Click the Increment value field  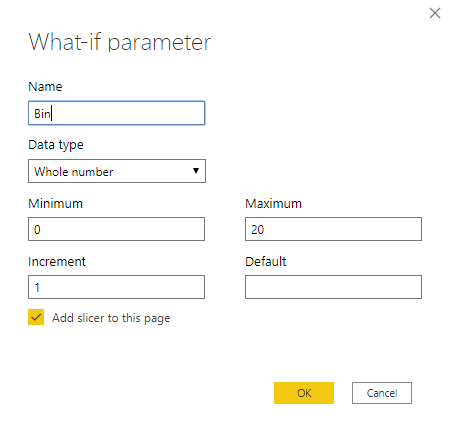[x=116, y=287]
